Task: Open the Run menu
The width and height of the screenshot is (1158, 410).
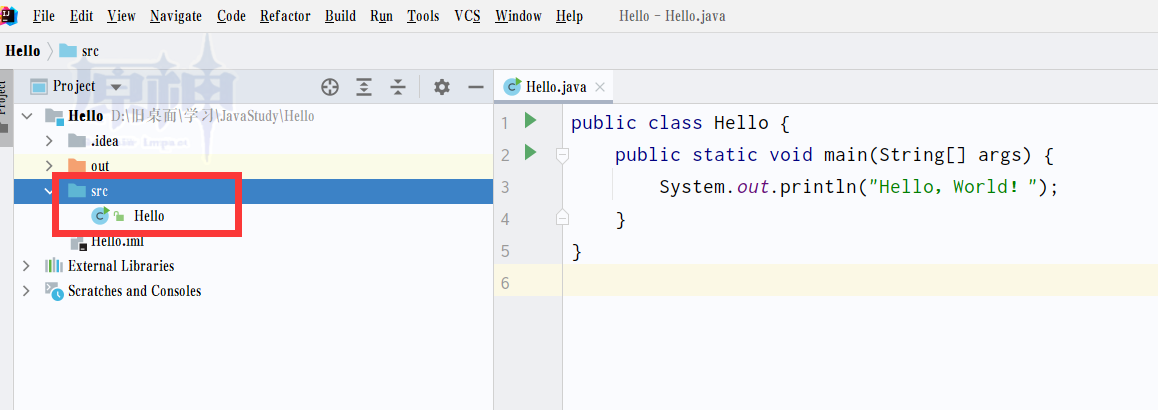Action: point(381,16)
